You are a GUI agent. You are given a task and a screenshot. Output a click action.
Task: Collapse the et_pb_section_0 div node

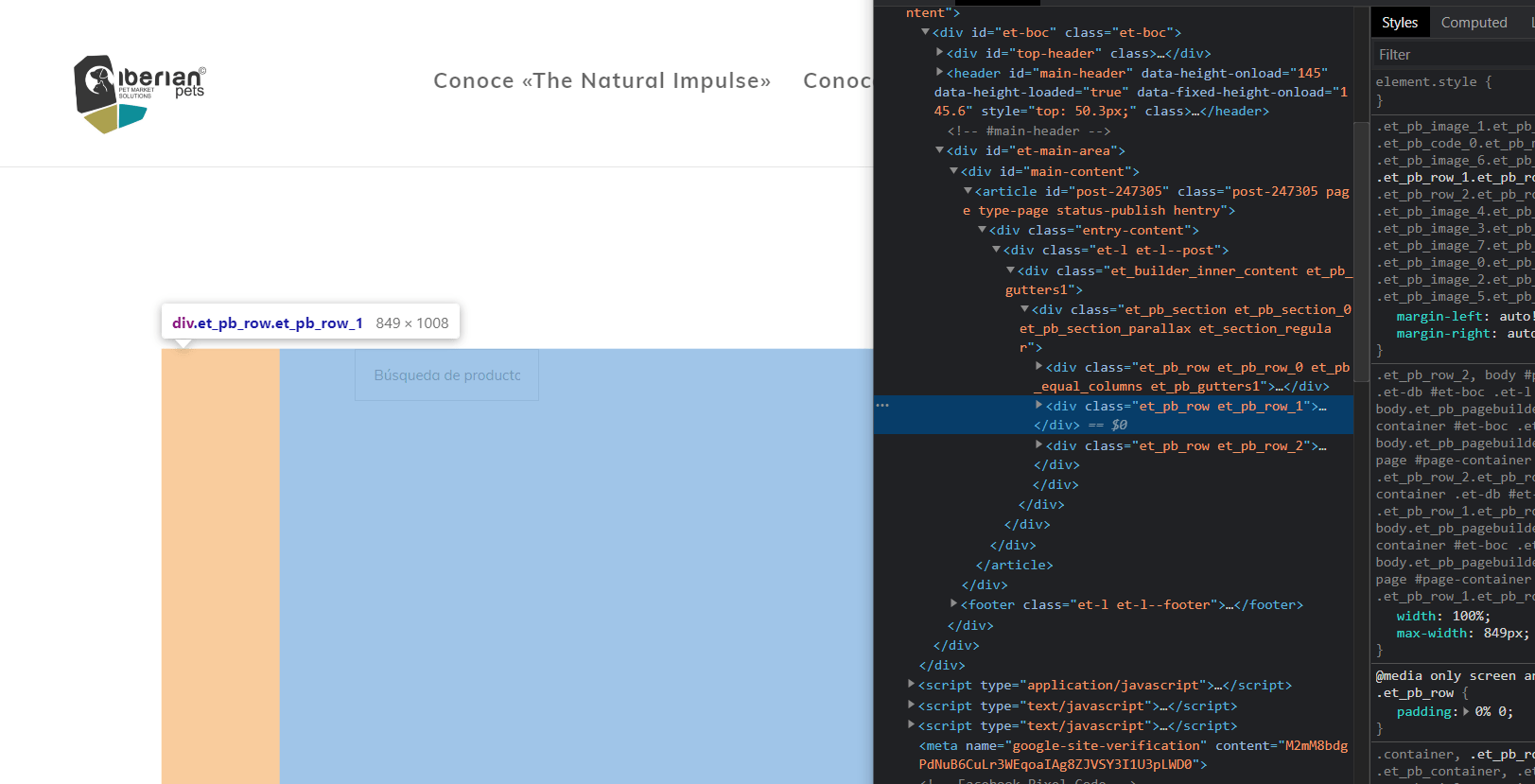1024,309
